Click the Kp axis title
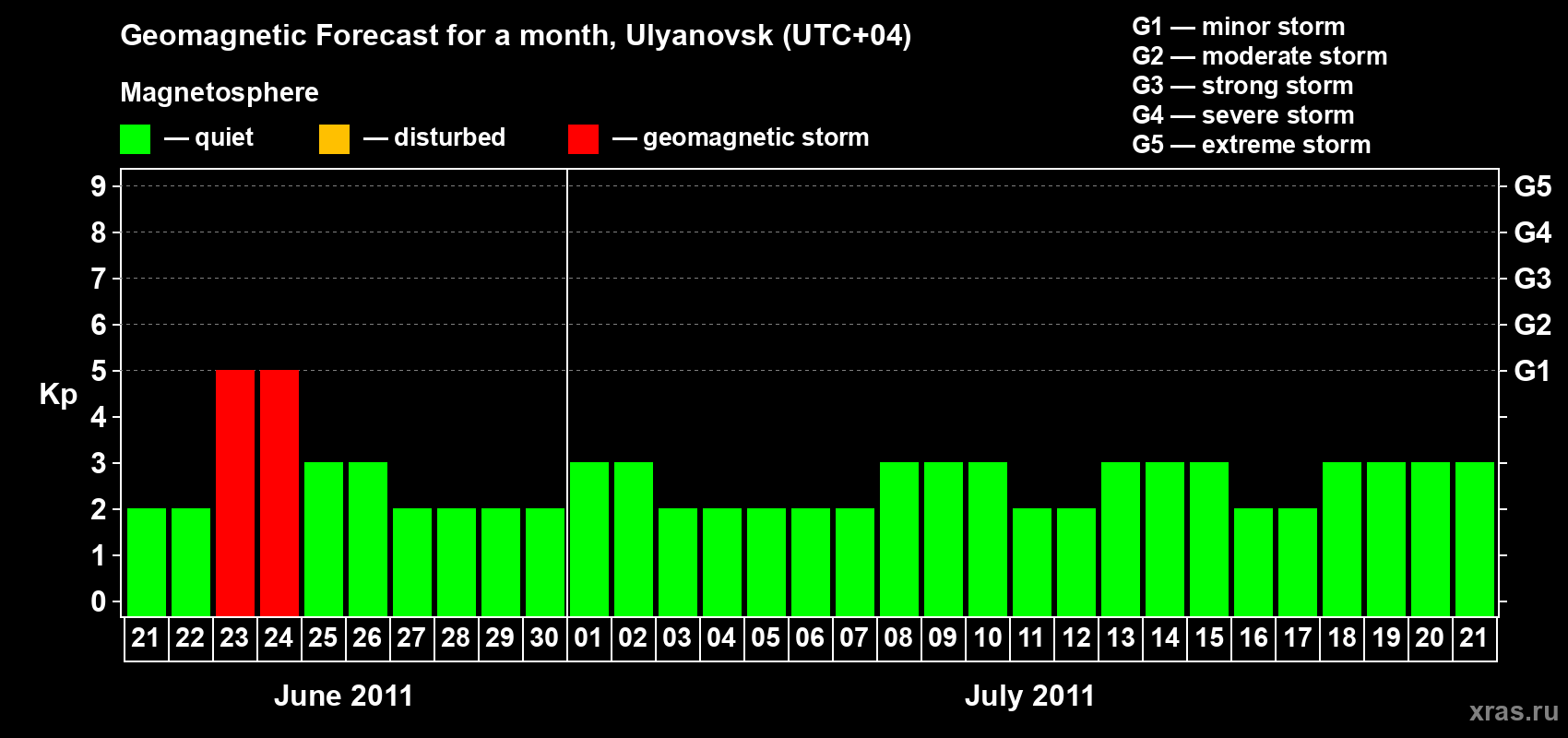The width and height of the screenshot is (1568, 738). [58, 395]
